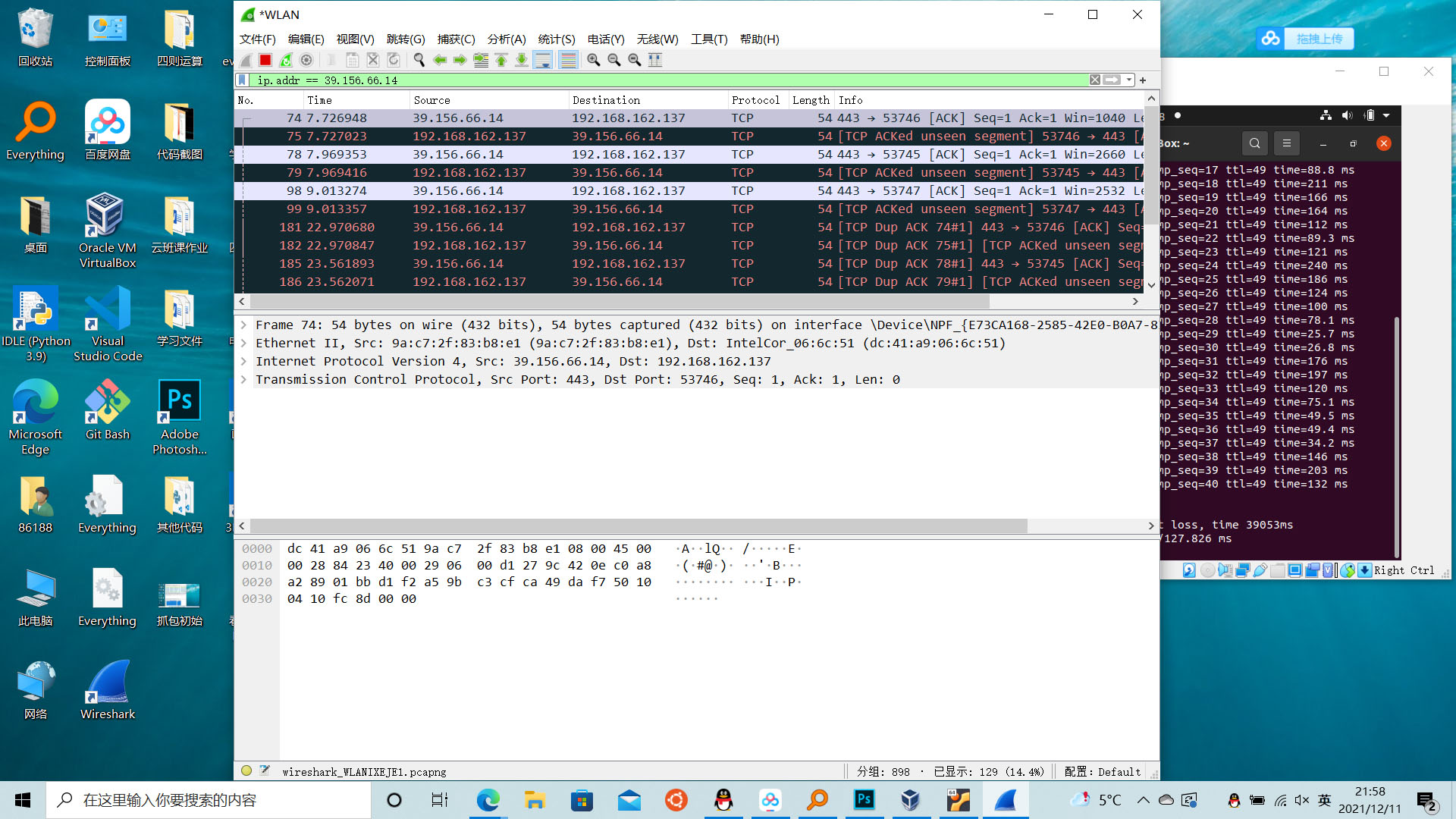The width and height of the screenshot is (1456, 819).
Task: Click the packet details horizontal scrollbar
Action: point(637,526)
